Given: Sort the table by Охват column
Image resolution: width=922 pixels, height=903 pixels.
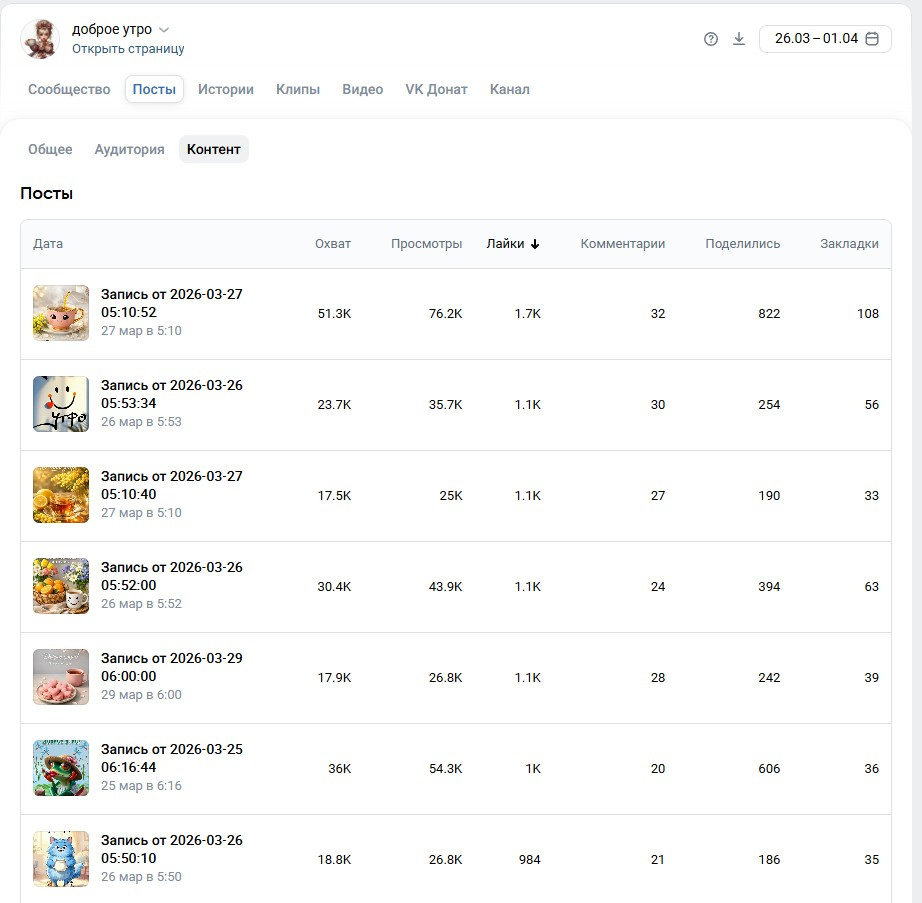Looking at the screenshot, I should coord(333,244).
